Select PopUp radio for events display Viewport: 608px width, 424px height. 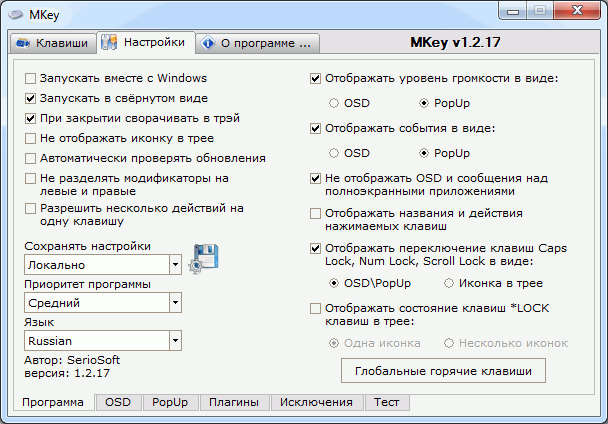click(424, 153)
